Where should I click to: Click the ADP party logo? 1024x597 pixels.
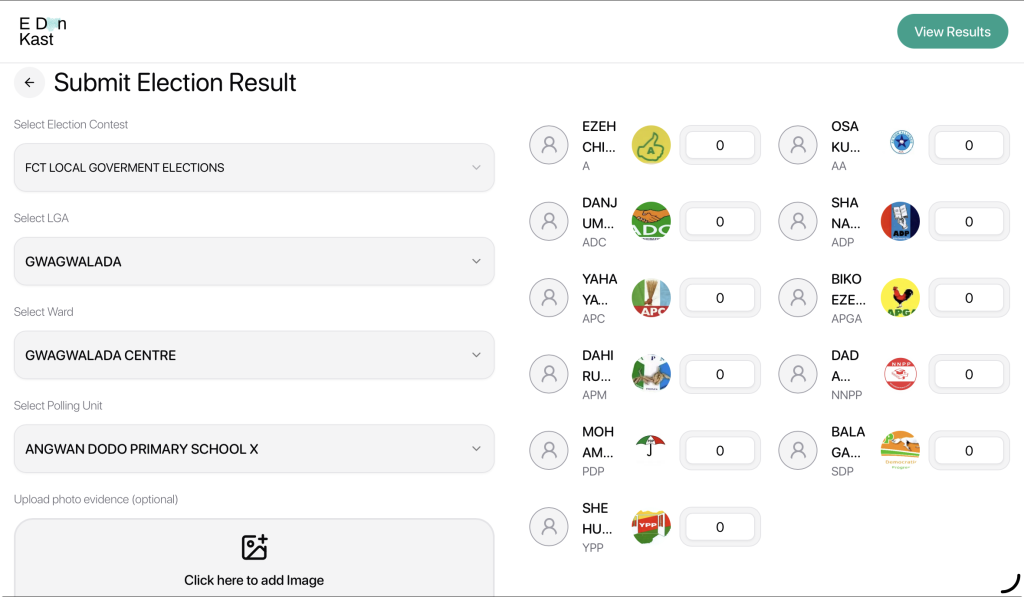900,222
